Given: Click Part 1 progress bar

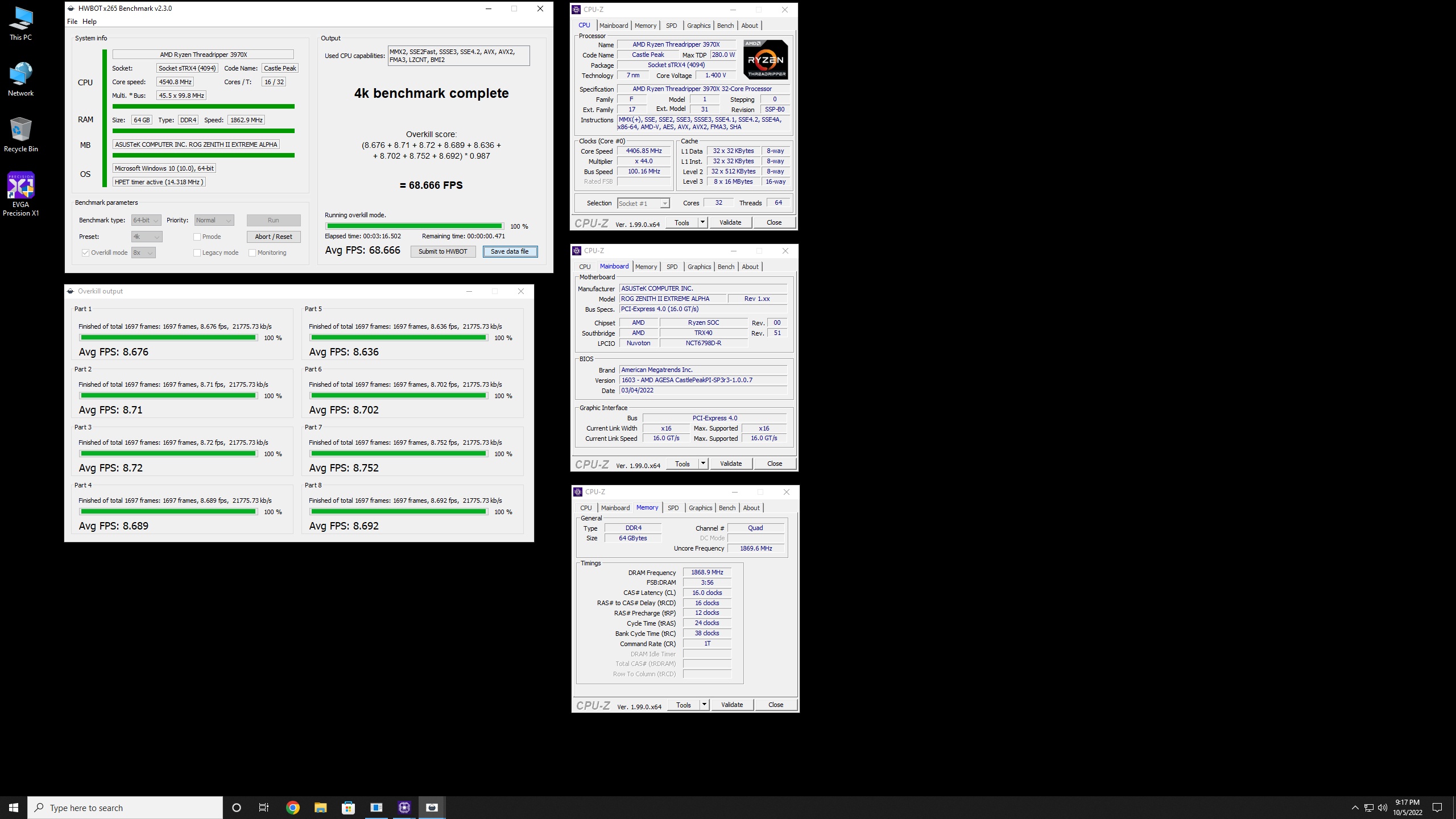Looking at the screenshot, I should tap(168, 338).
